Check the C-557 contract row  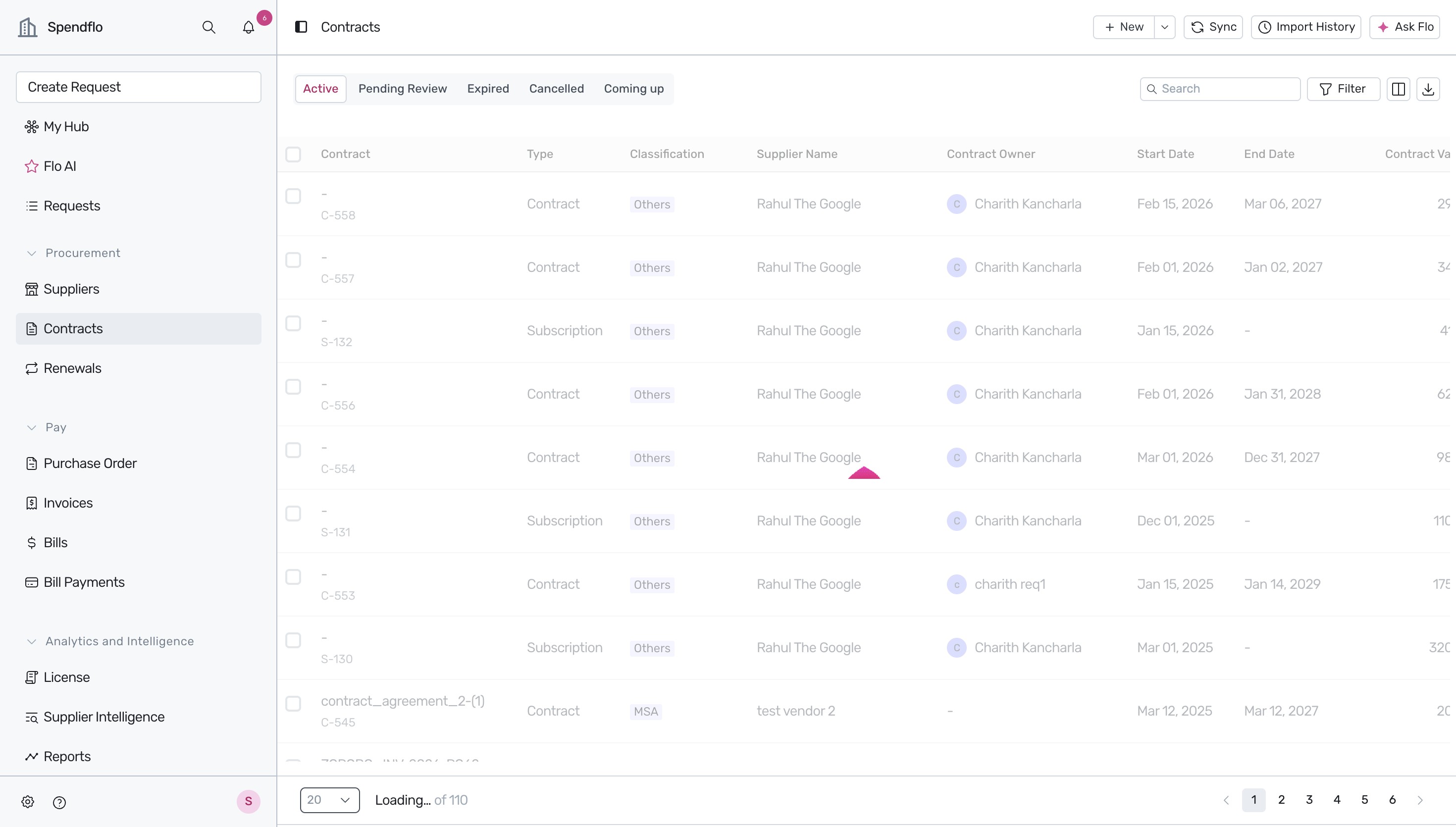293,260
